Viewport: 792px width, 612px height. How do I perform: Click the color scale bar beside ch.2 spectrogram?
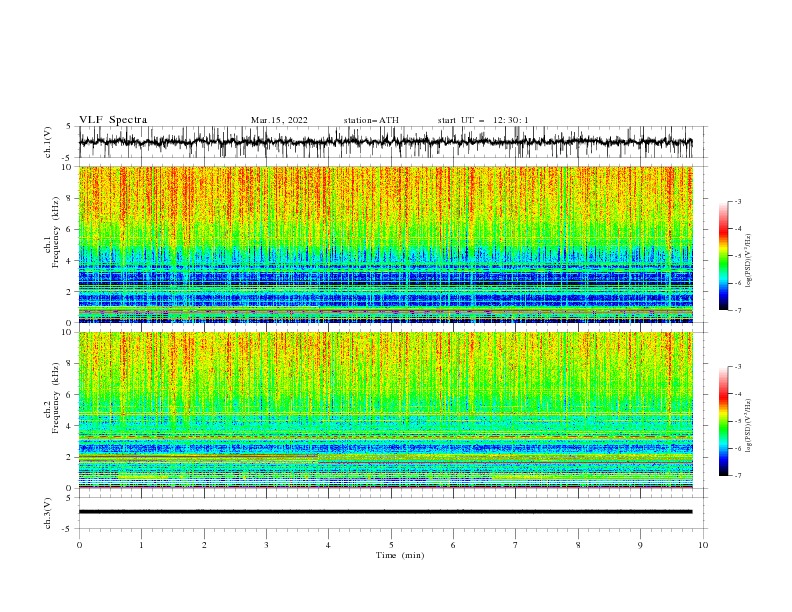tap(724, 421)
